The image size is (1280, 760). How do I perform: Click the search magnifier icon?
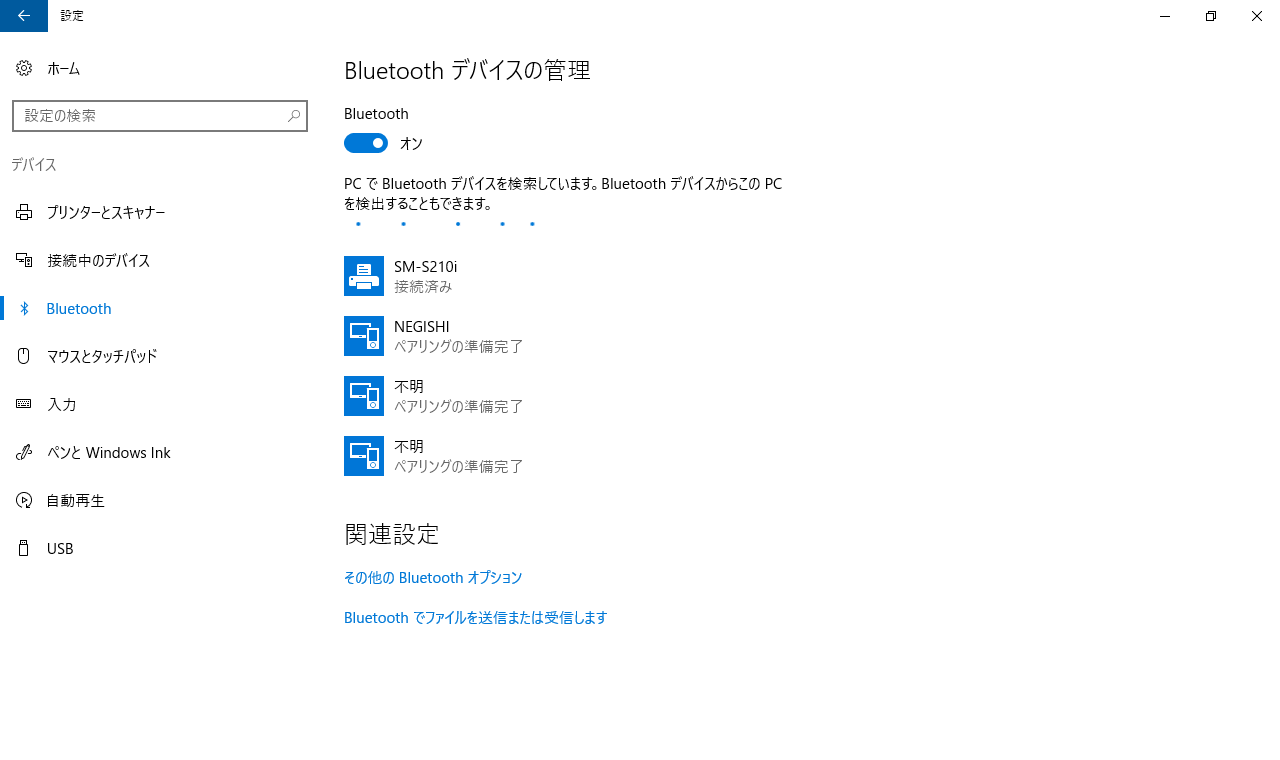point(294,116)
